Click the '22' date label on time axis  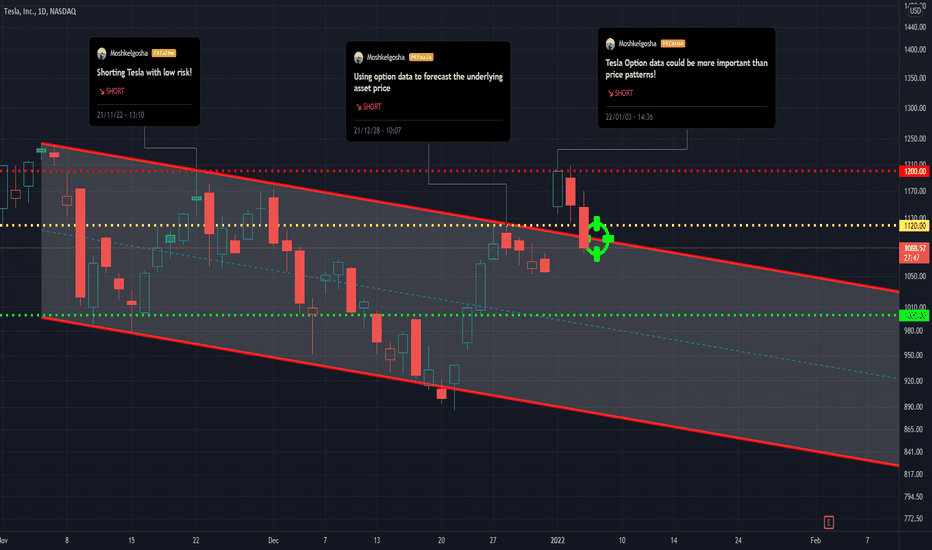pyautogui.click(x=196, y=540)
